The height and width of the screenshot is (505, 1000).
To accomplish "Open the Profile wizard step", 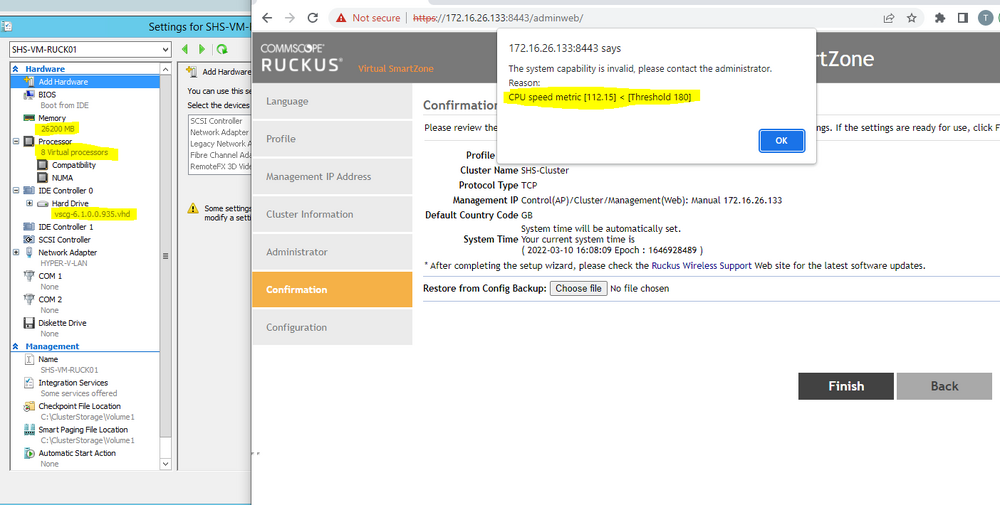I will pyautogui.click(x=332, y=139).
